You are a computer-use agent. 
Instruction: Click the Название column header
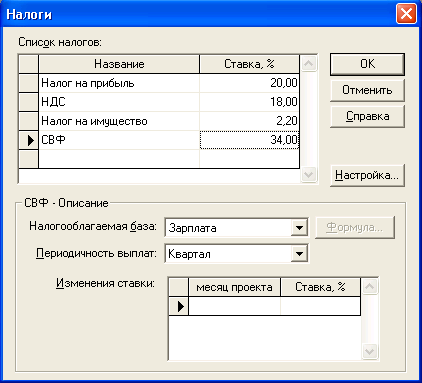[119, 64]
